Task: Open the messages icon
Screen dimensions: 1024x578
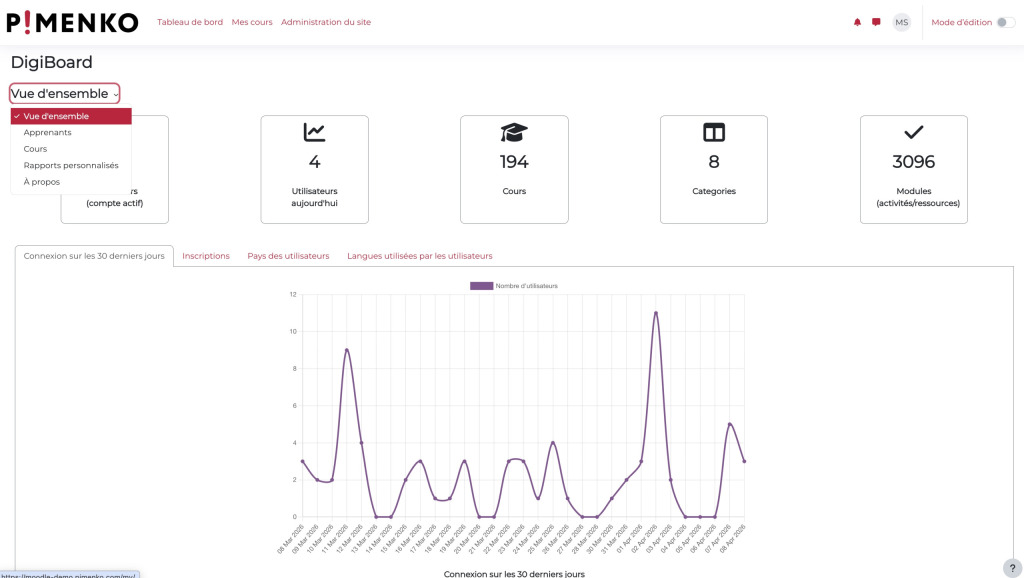Action: (877, 21)
